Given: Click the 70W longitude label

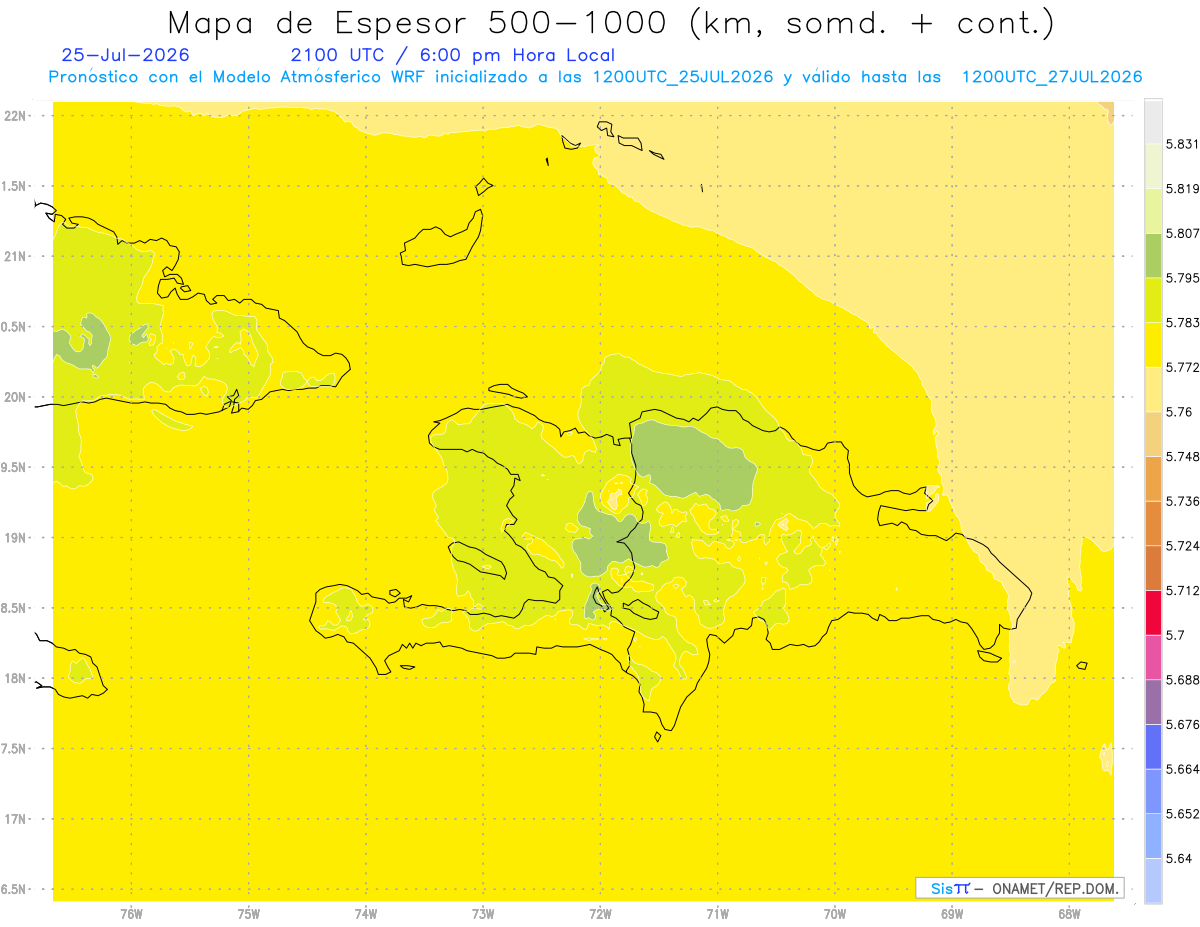Looking at the screenshot, I should [835, 913].
